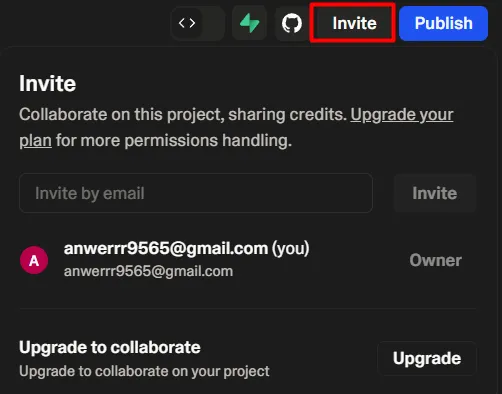Click the Invite button beside the email field
Image resolution: width=502 pixels, height=394 pixels.
(435, 193)
